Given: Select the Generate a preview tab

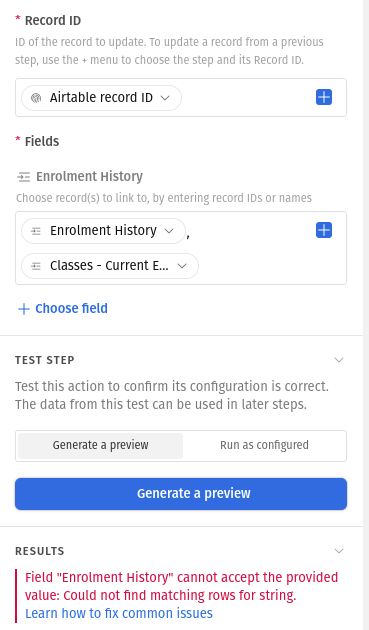Looking at the screenshot, I should (x=100, y=446).
